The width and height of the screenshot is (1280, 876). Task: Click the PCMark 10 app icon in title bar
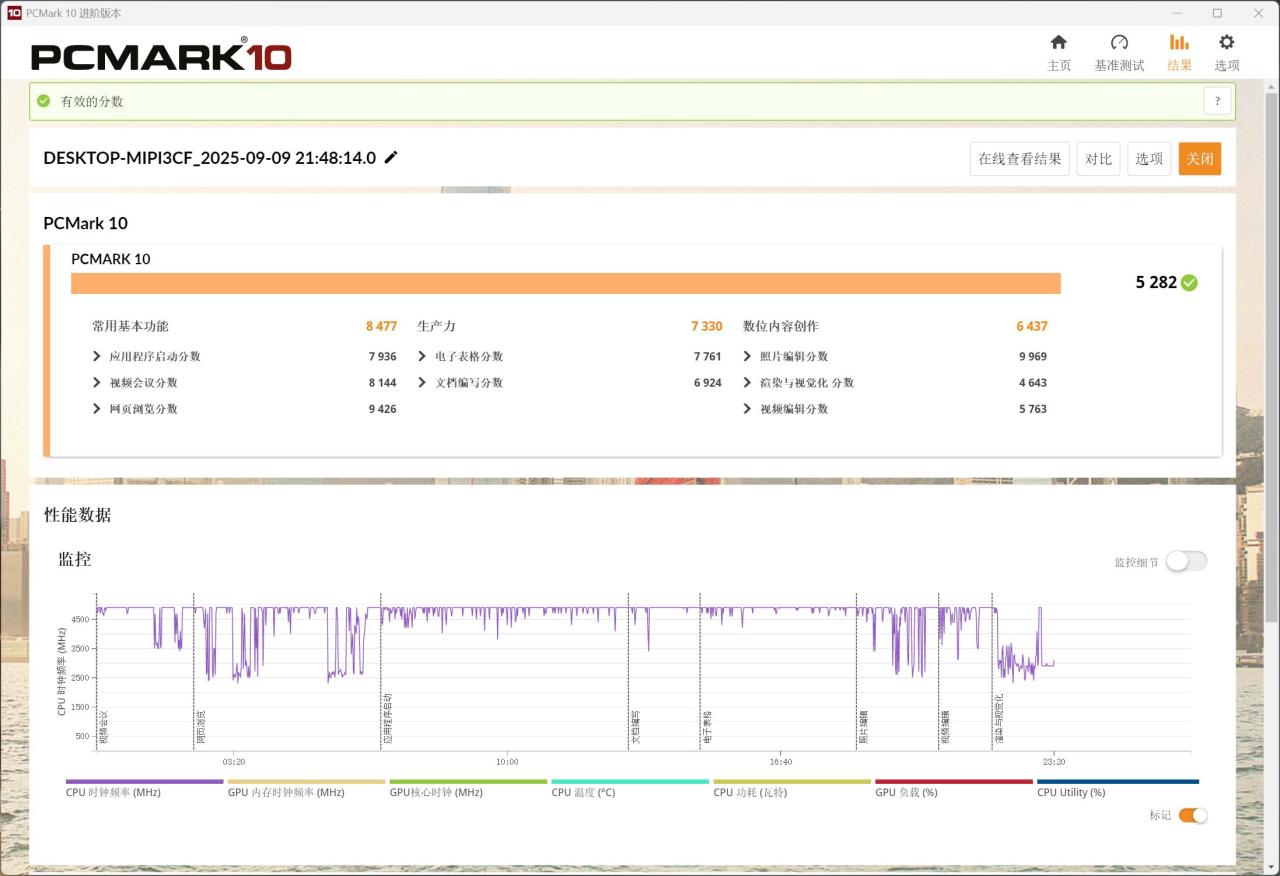(x=14, y=13)
